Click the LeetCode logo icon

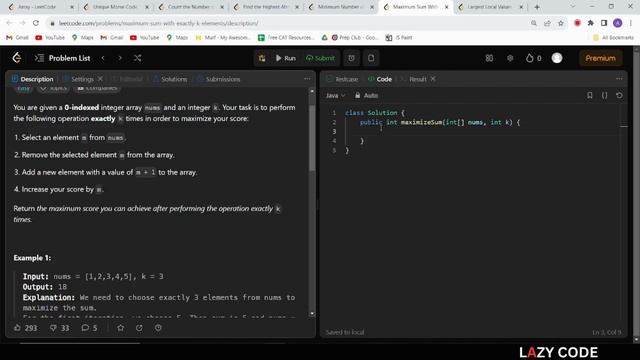click(x=17, y=58)
